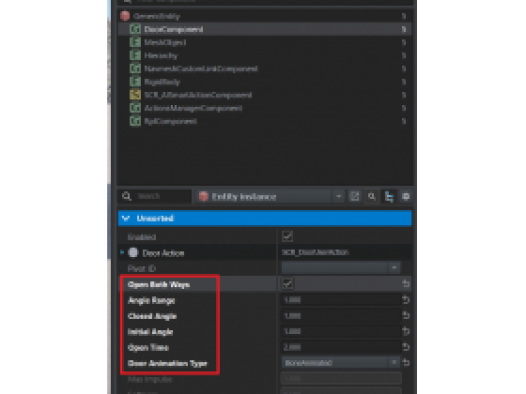Click the green MeshObject icon
Viewport: 526px width, 394px height.
(135, 42)
